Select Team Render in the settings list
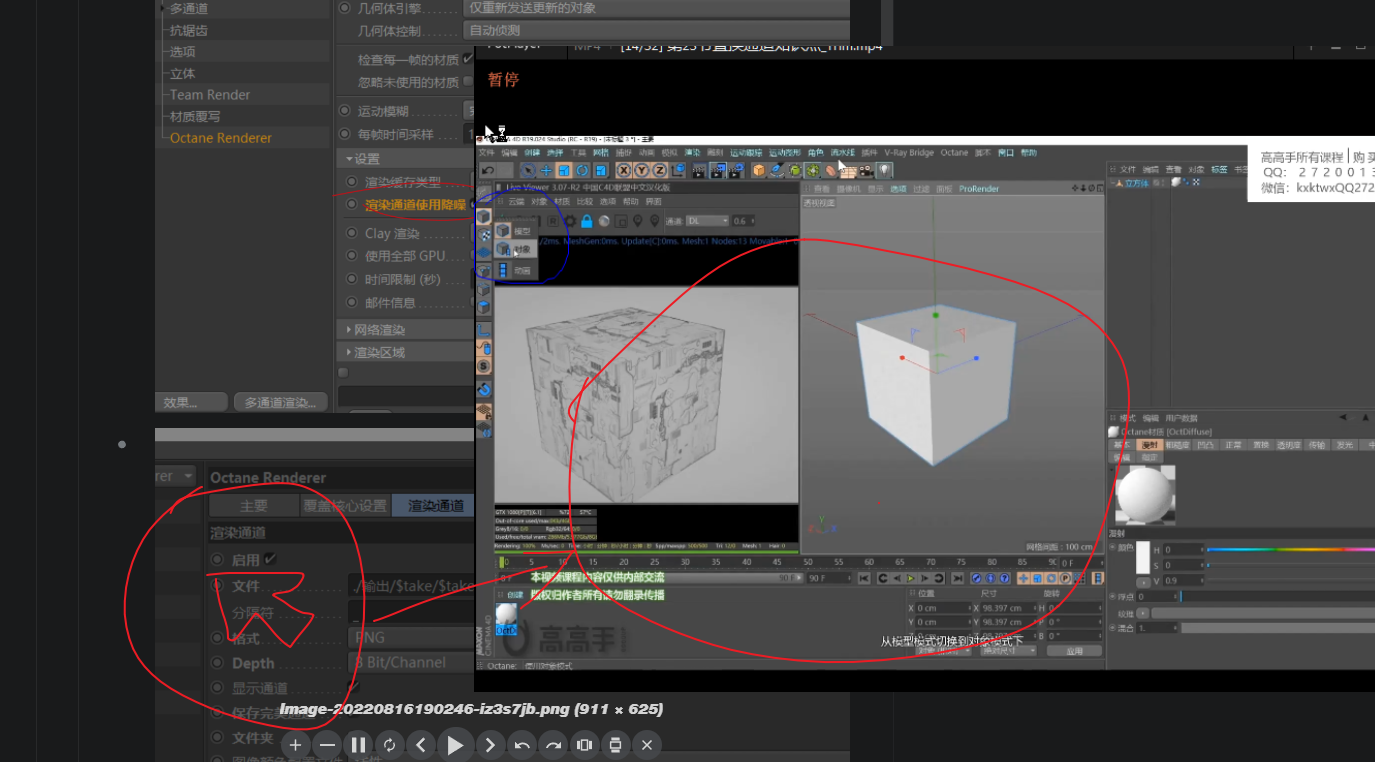Image resolution: width=1375 pixels, height=762 pixels. (210, 95)
